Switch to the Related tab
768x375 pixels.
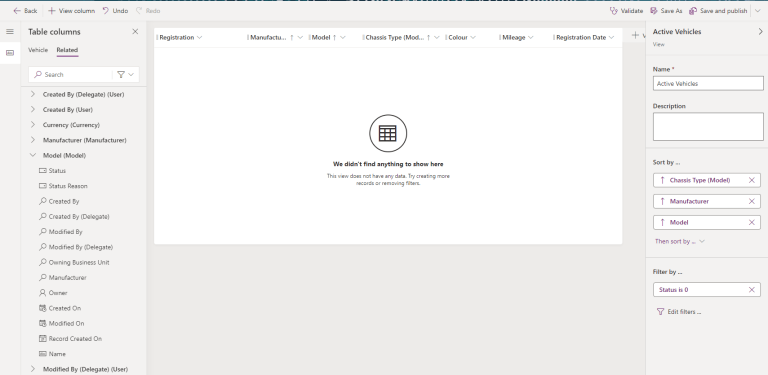(67, 50)
